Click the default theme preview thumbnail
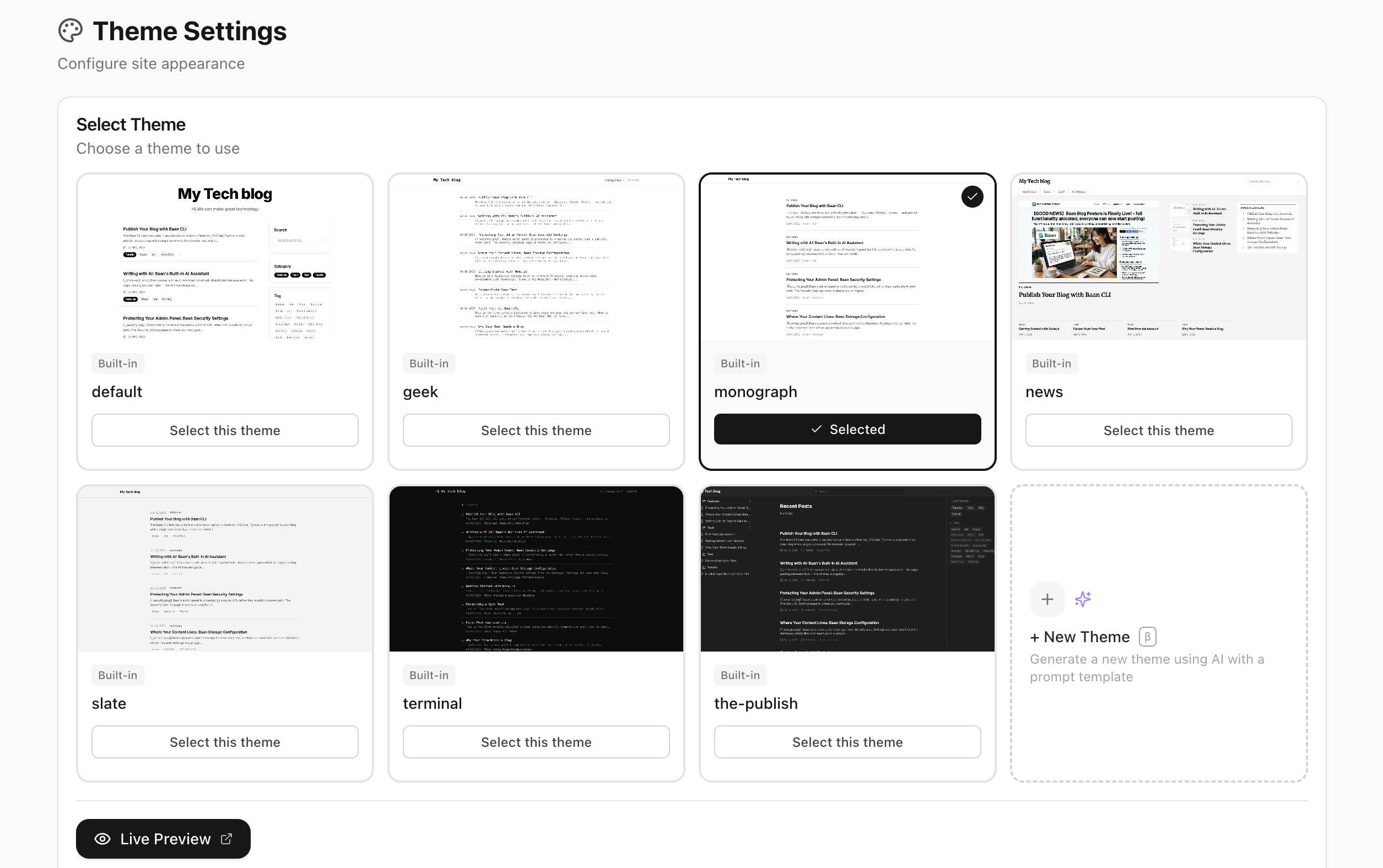 [x=225, y=257]
